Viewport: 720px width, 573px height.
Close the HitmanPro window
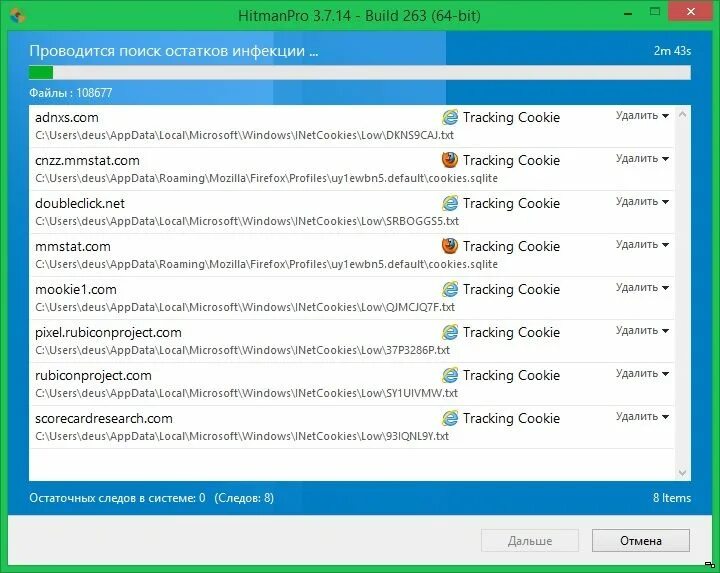click(x=691, y=12)
